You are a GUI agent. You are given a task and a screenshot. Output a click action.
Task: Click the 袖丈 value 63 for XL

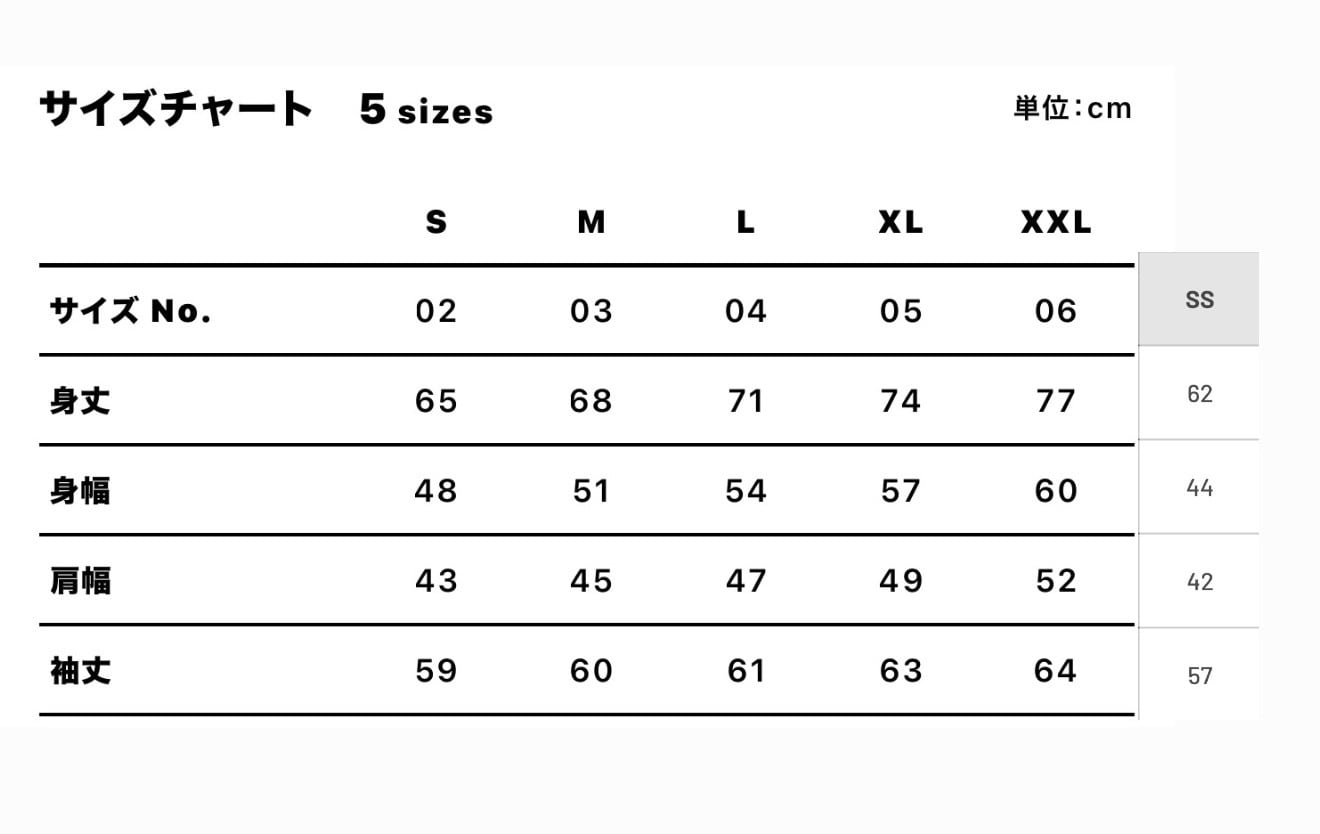click(900, 671)
